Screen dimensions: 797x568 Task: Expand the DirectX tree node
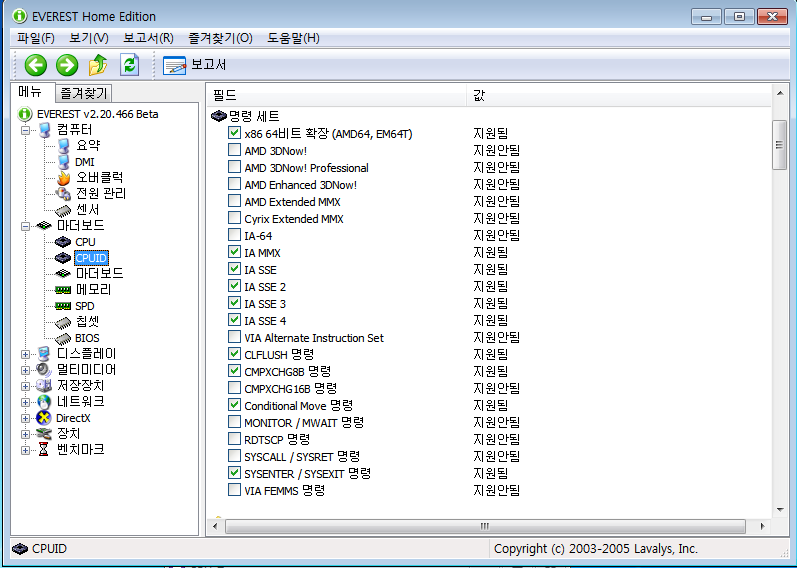point(25,418)
